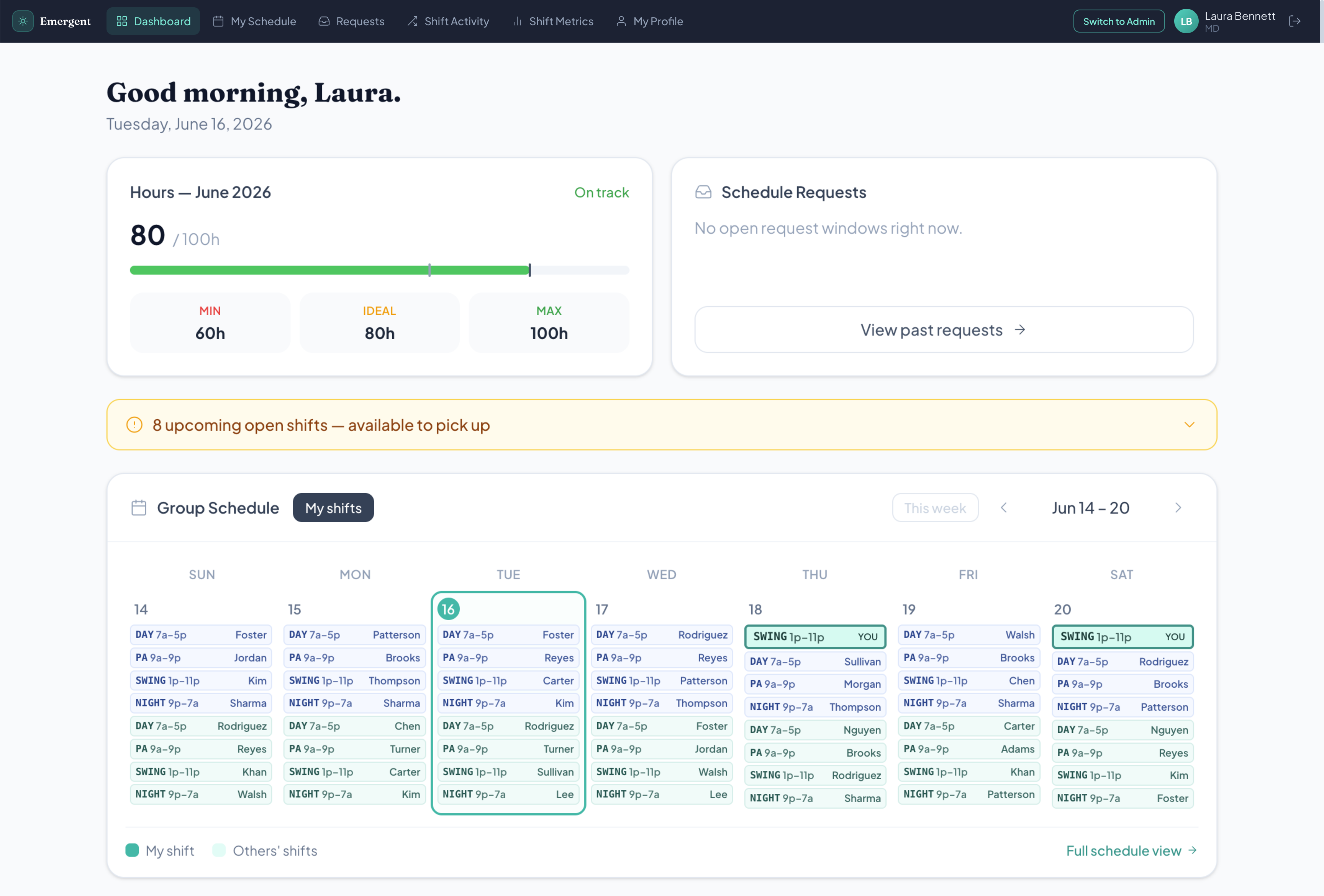This screenshot has width=1324, height=896.
Task: Open Full schedule view link
Action: [1131, 850]
